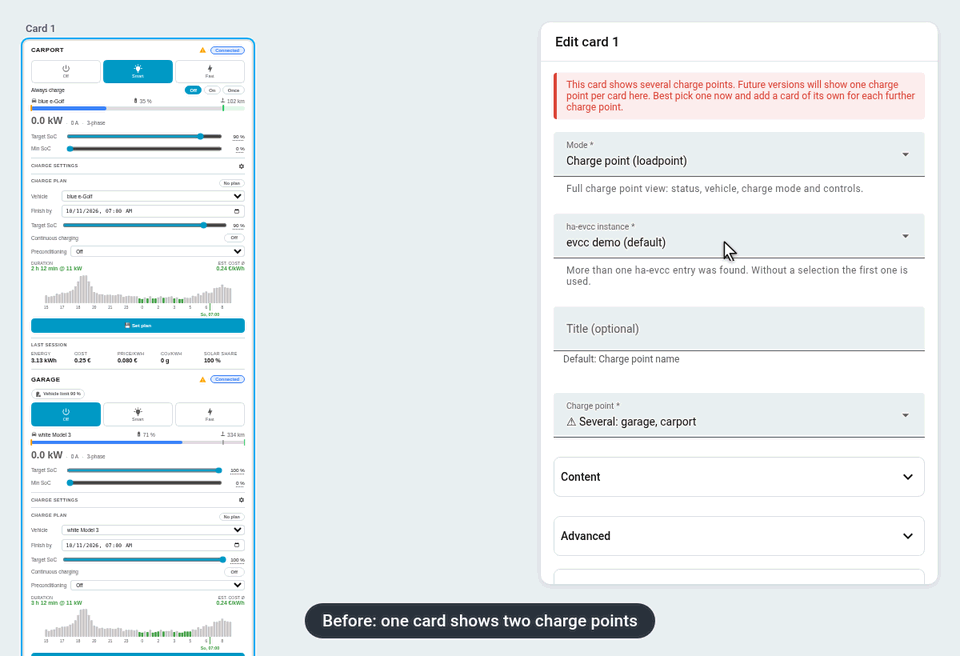Toggle Garage Continuous charging switch
Image resolution: width=960 pixels, height=656 pixels.
pyautogui.click(x=234, y=572)
